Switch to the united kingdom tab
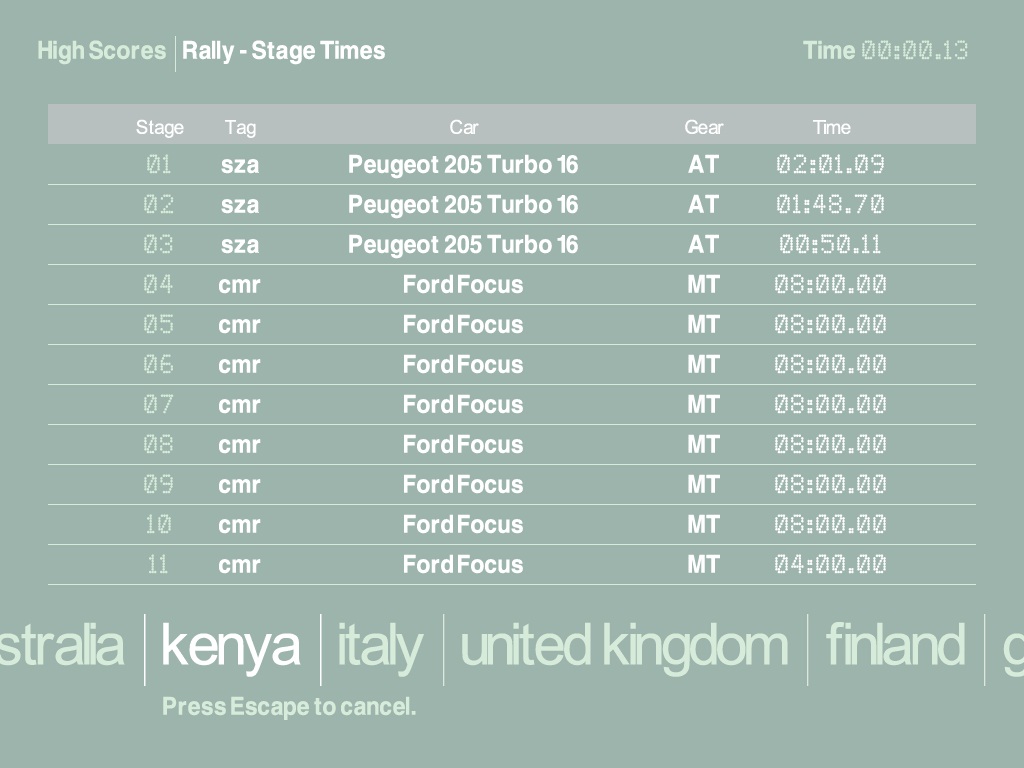Image resolution: width=1024 pixels, height=768 pixels. 624,646
